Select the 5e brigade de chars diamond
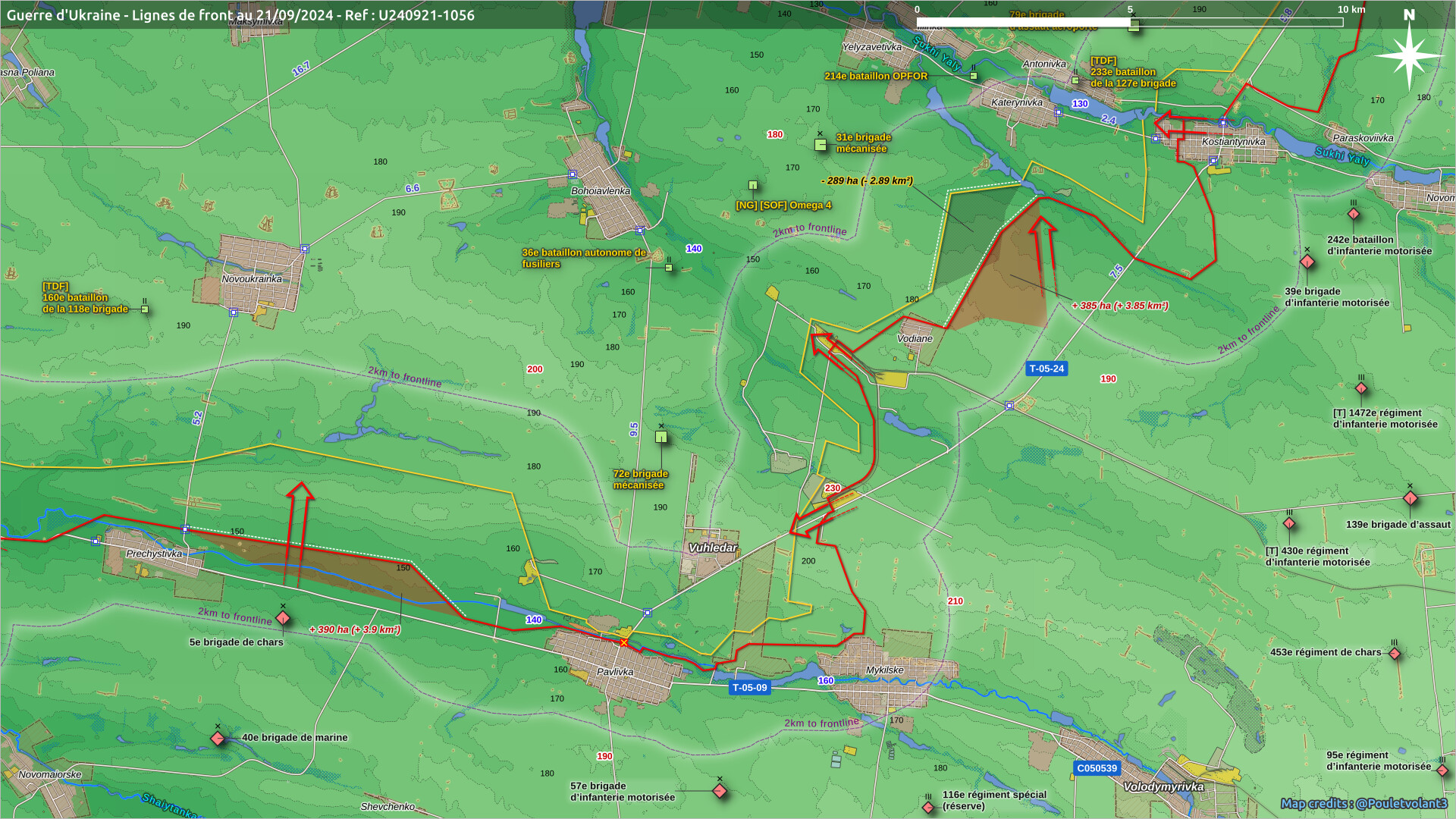Image resolution: width=1456 pixels, height=819 pixels. click(x=283, y=618)
